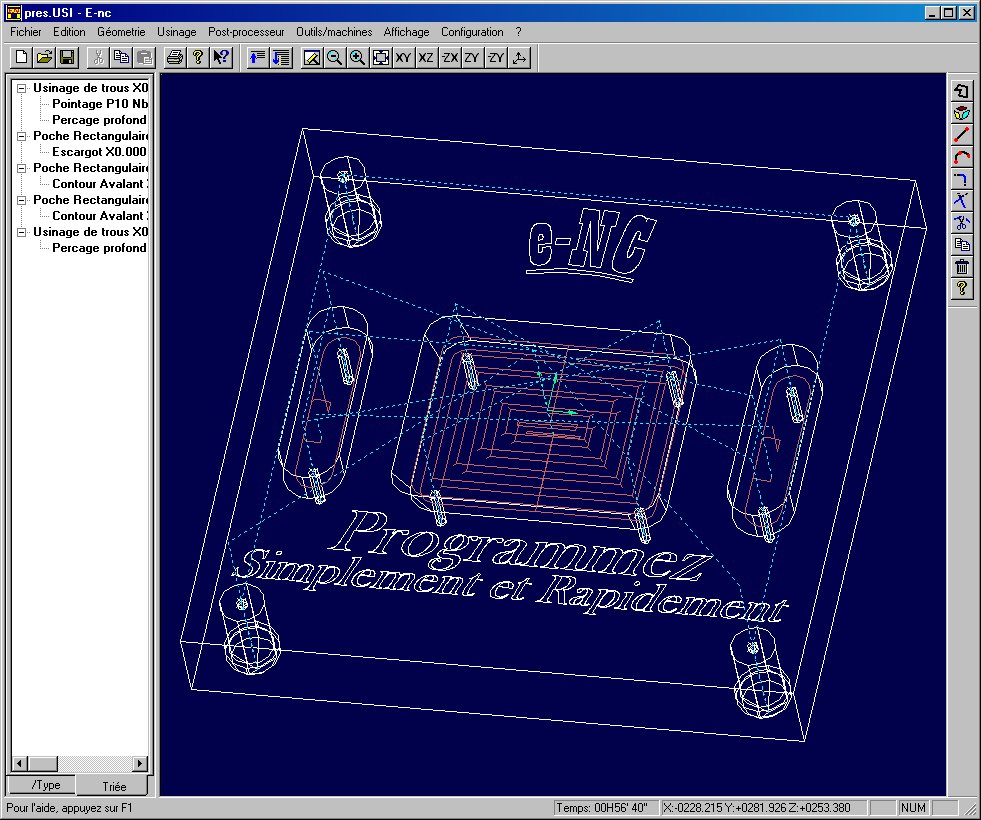This screenshot has height=820, width=981.
Task: Switch to the /Type tab
Action: (x=41, y=784)
